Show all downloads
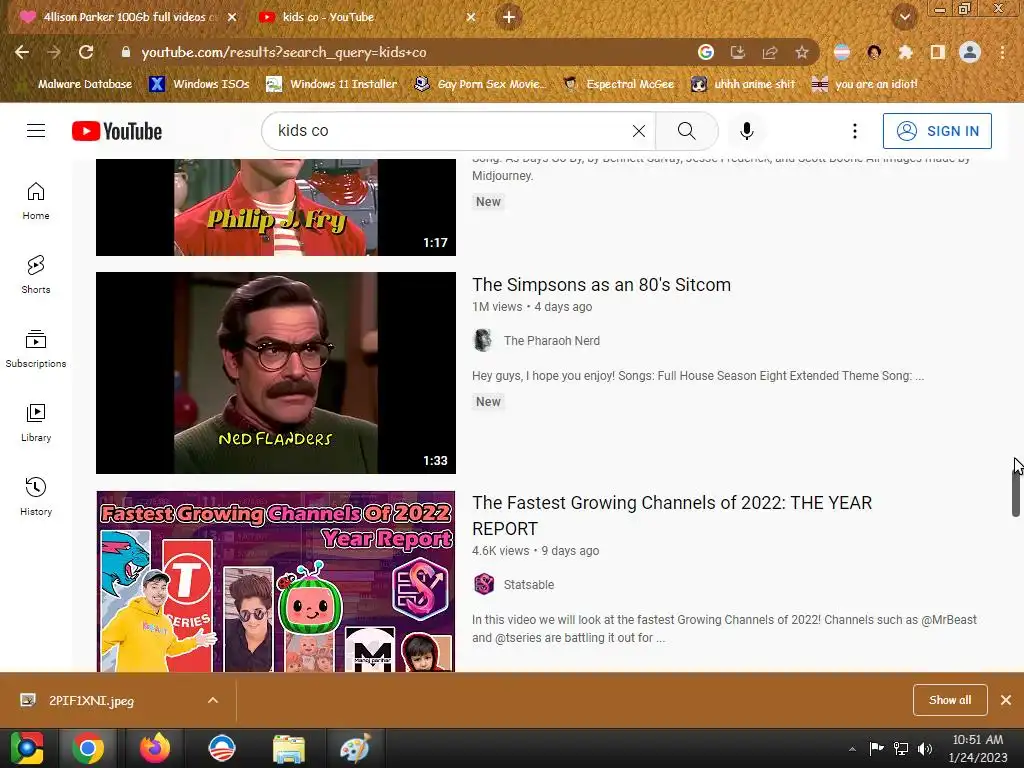Viewport: 1024px width, 768px height. tap(950, 700)
